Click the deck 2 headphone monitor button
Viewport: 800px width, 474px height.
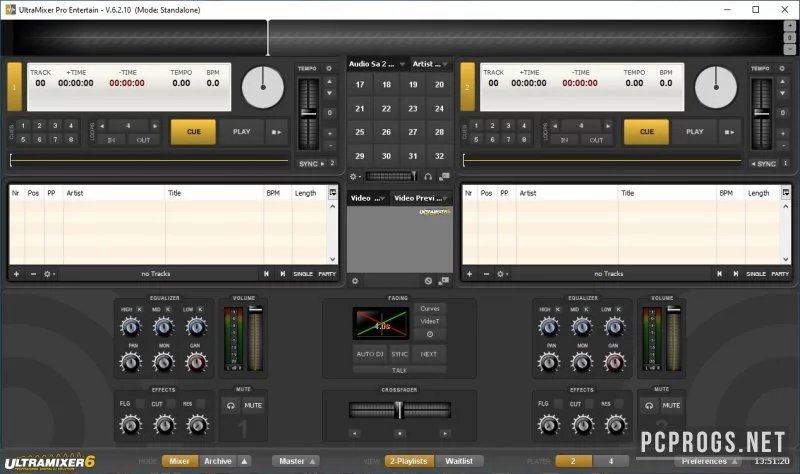(x=649, y=406)
